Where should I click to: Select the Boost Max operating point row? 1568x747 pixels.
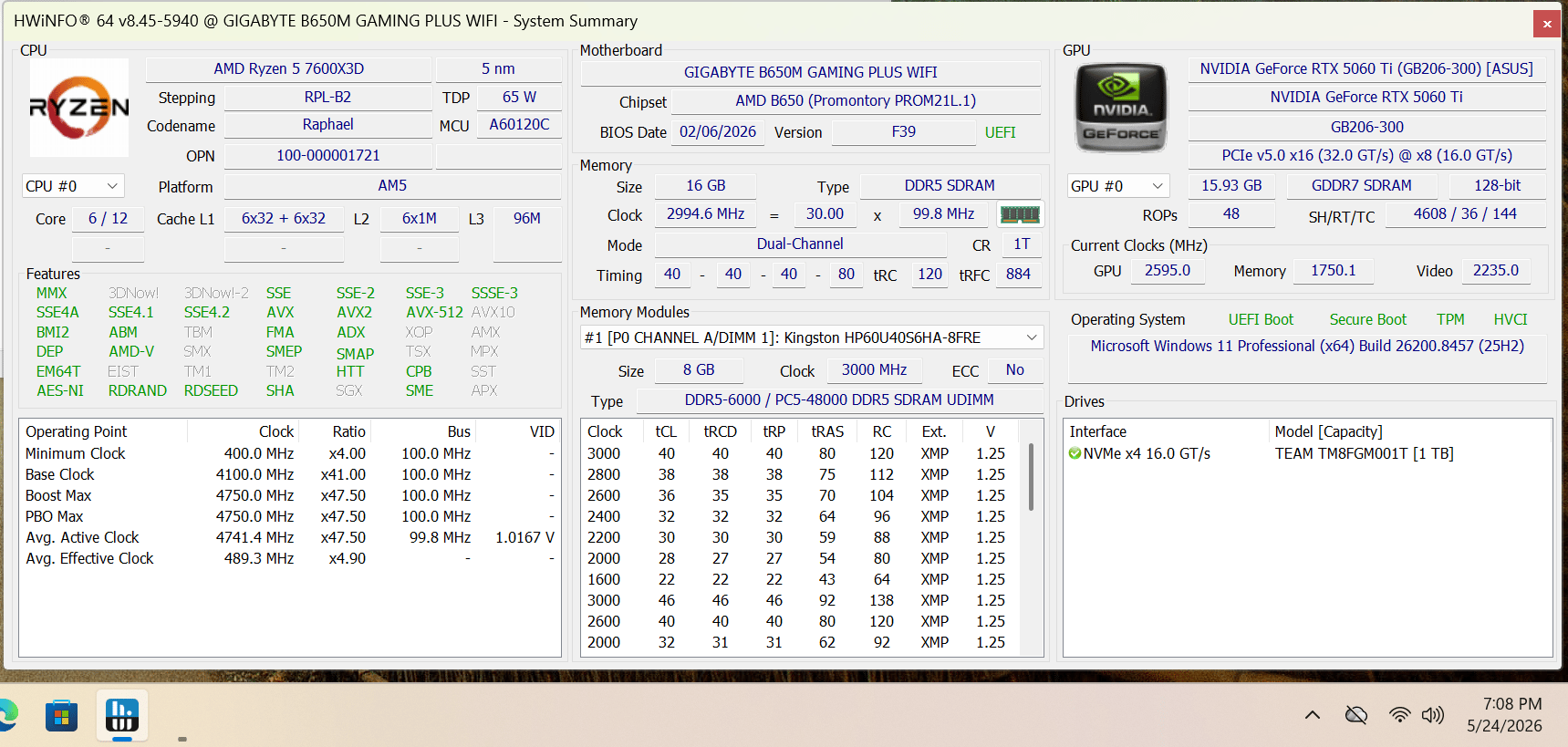coord(289,495)
